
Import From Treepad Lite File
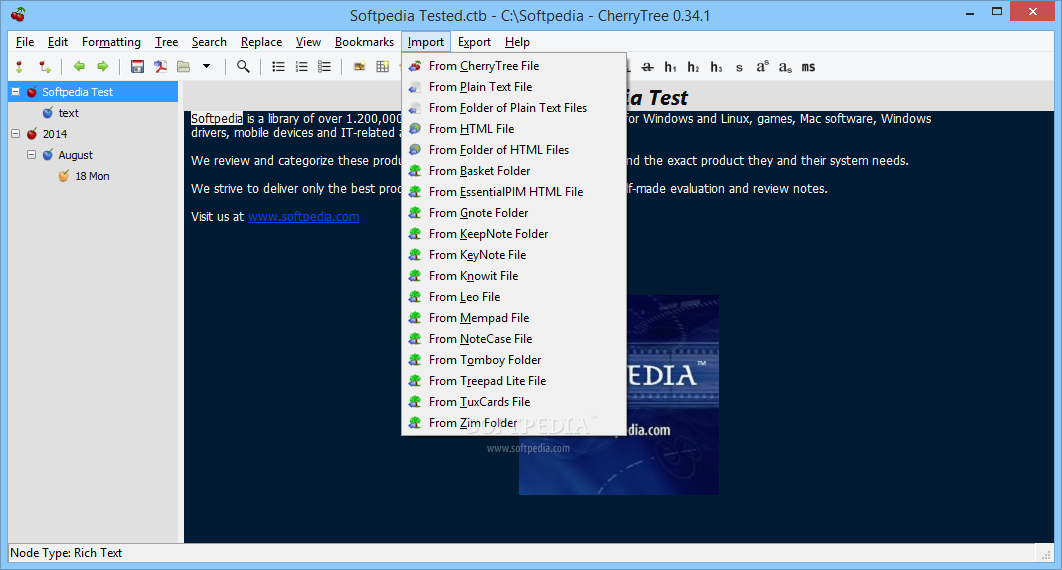513,380
